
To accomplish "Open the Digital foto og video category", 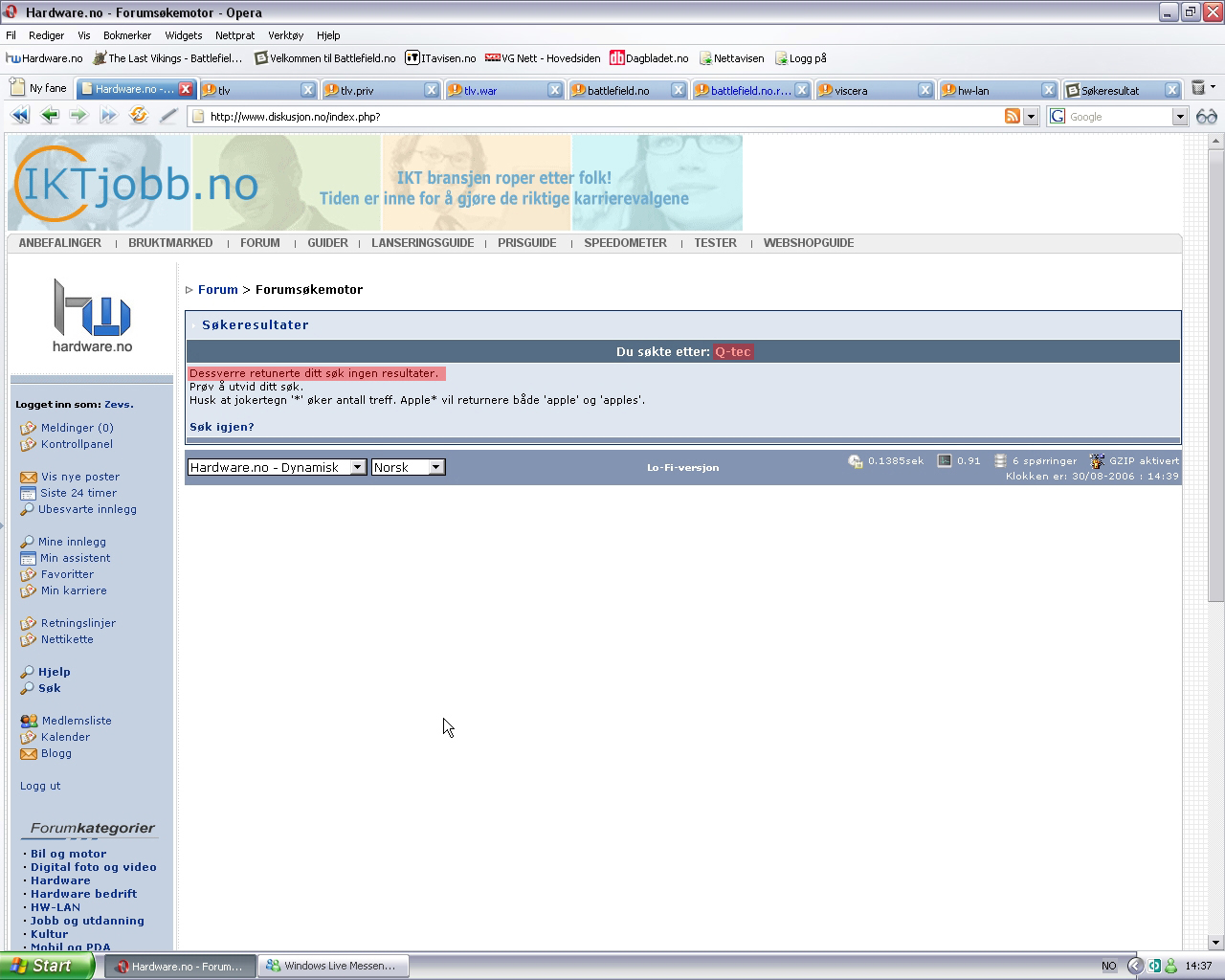I will pos(94,867).
